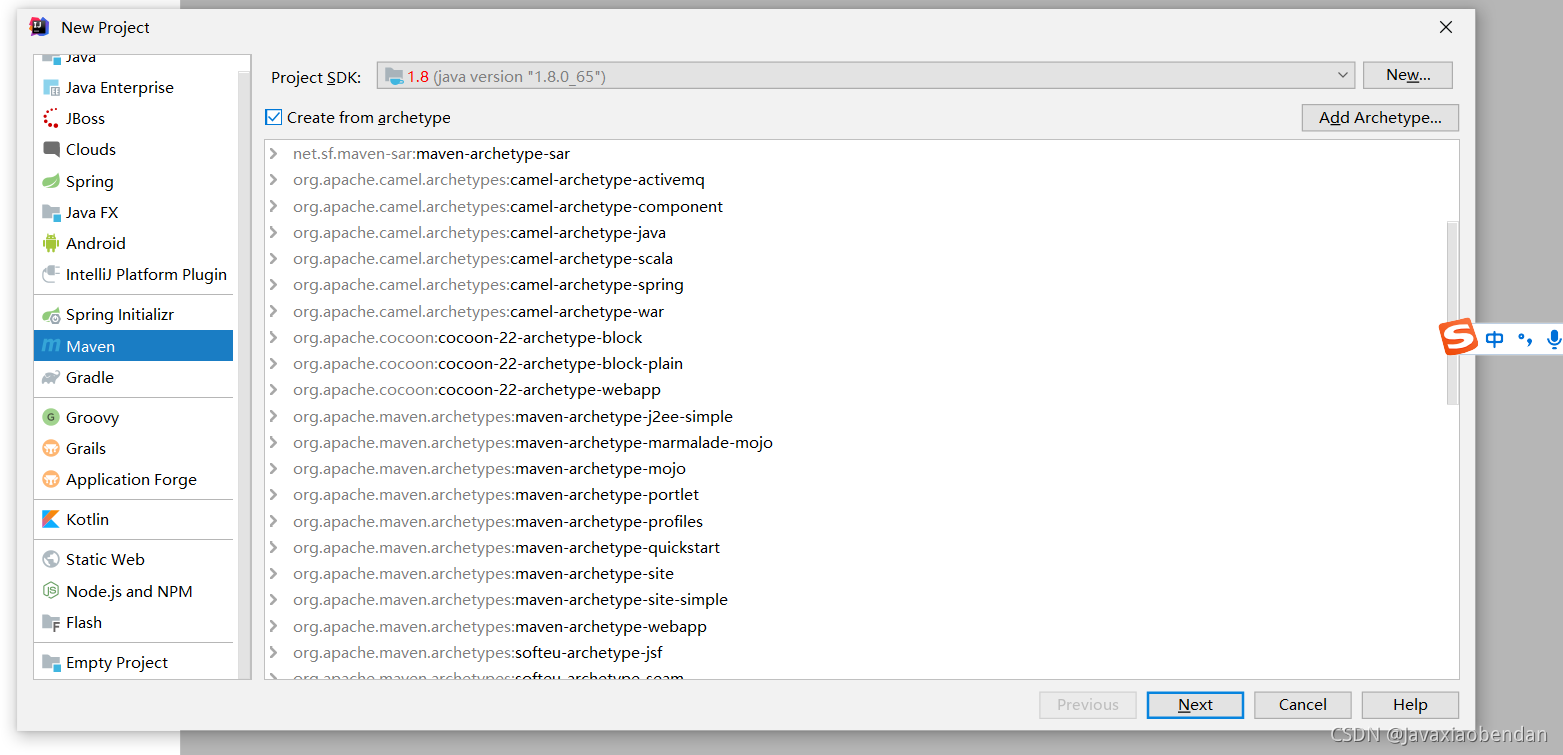
Task: Select maven-archetype-portlet row
Action: 861,495
